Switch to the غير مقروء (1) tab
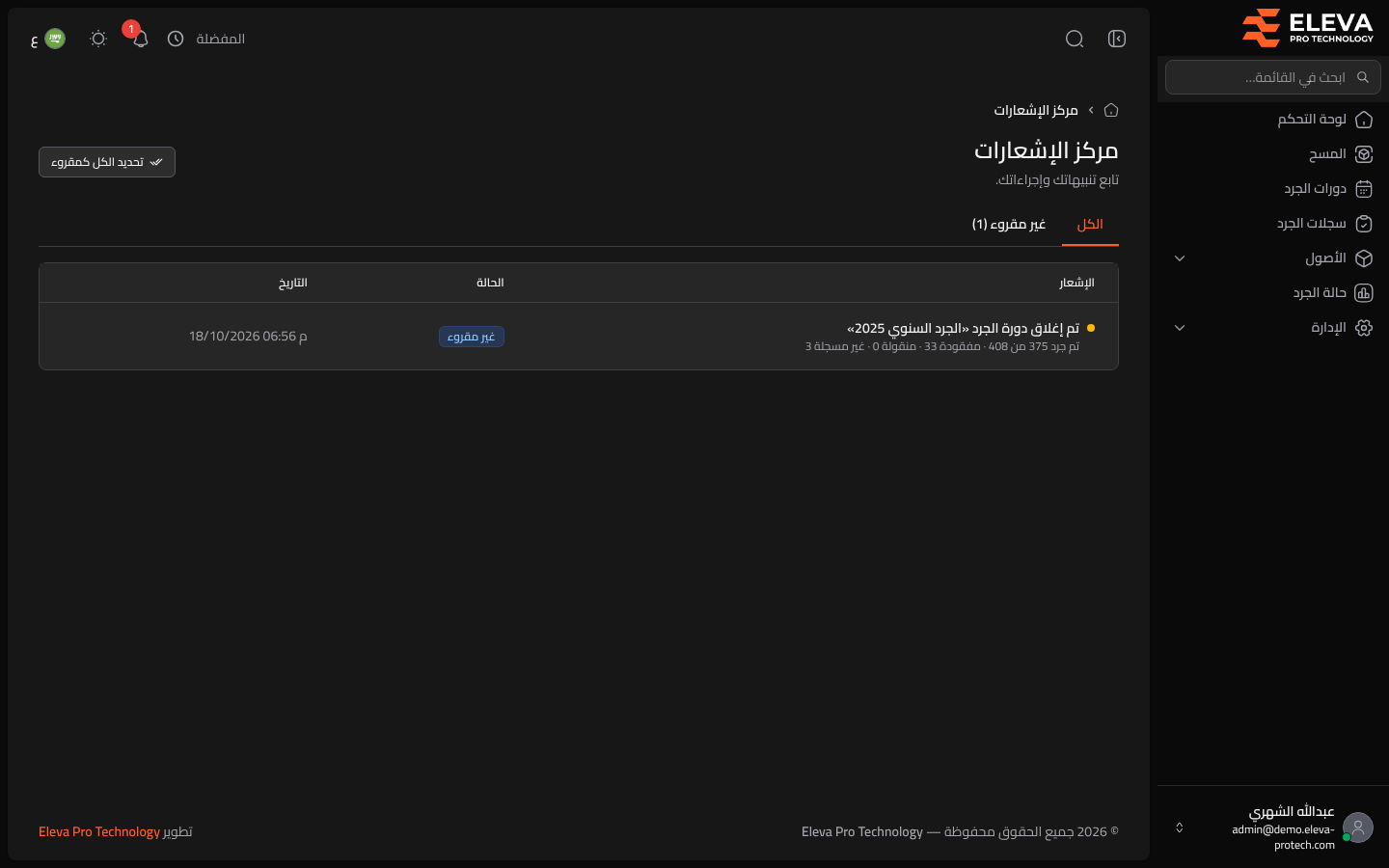The width and height of the screenshot is (1389, 868). tap(1009, 225)
